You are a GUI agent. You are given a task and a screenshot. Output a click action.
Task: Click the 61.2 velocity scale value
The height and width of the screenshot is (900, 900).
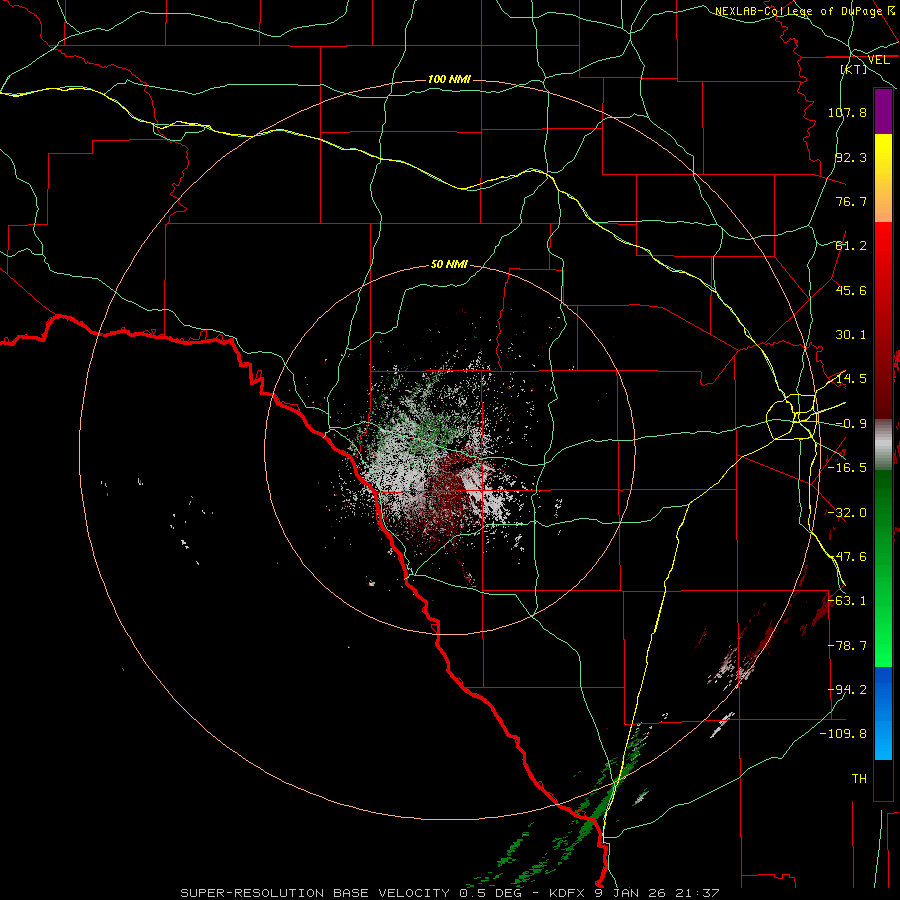(x=851, y=246)
